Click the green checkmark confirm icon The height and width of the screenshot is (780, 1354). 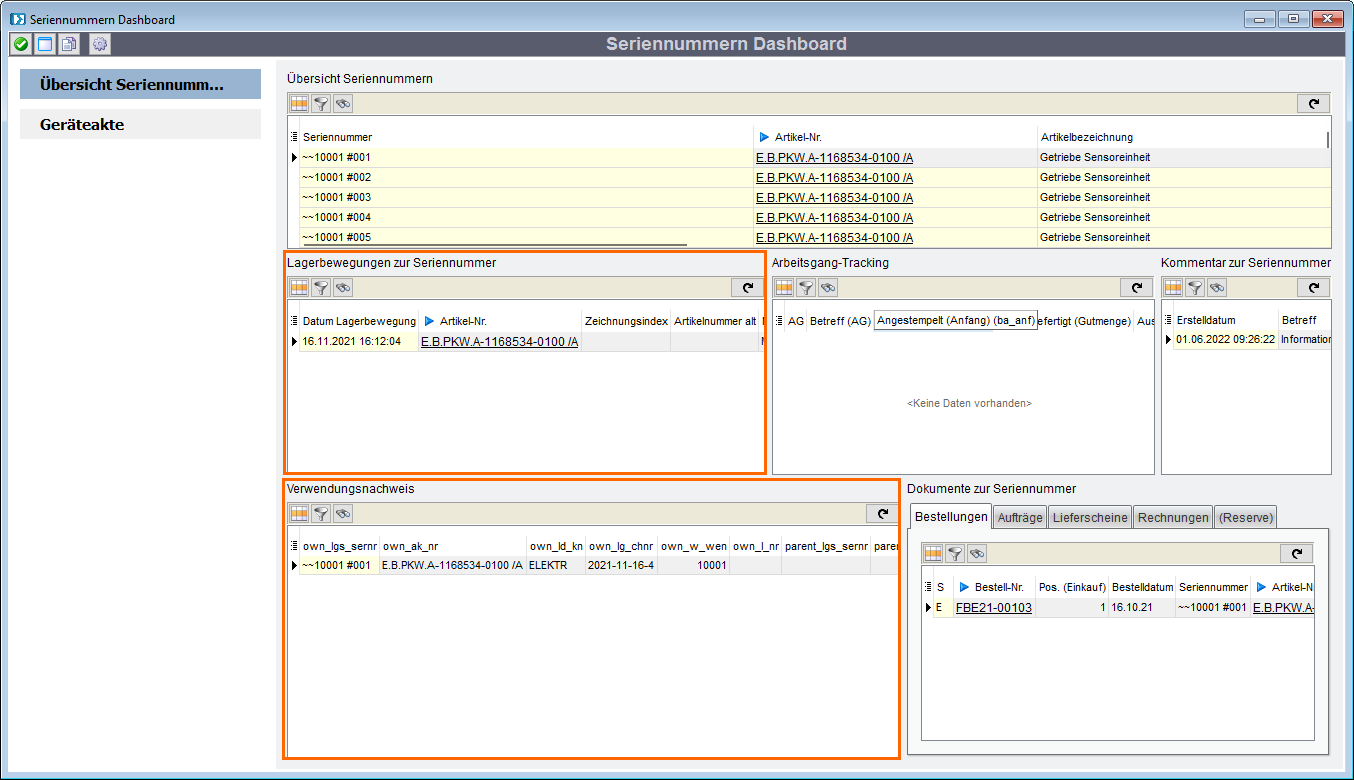pyautogui.click(x=20, y=44)
